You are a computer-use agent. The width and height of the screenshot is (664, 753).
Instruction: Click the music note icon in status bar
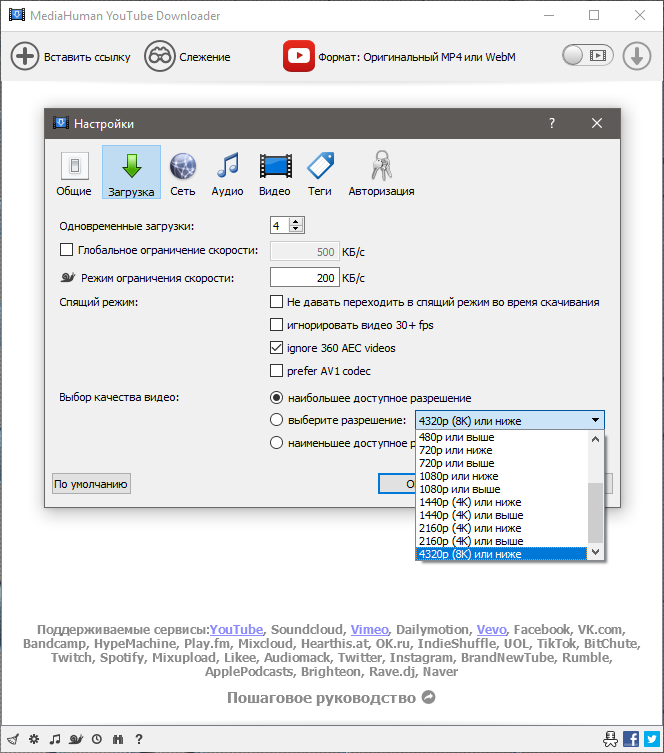tap(55, 739)
